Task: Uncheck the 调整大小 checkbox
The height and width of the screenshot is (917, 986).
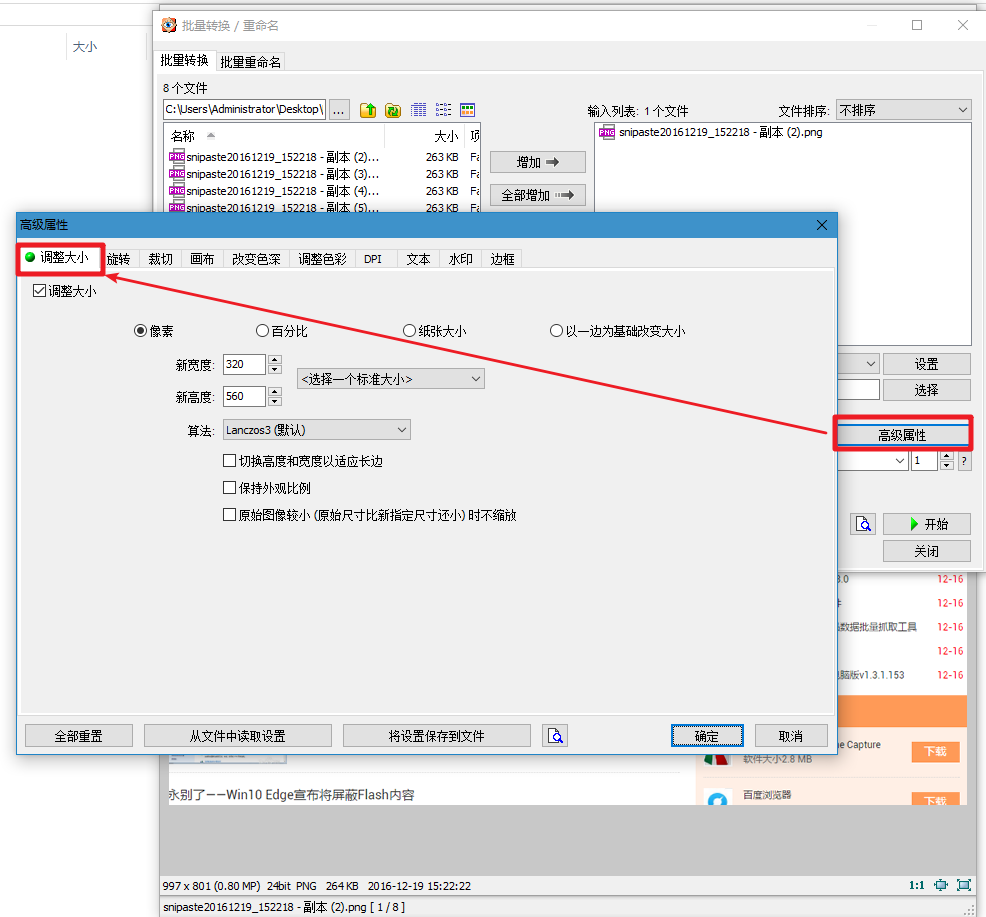Action: [x=40, y=291]
